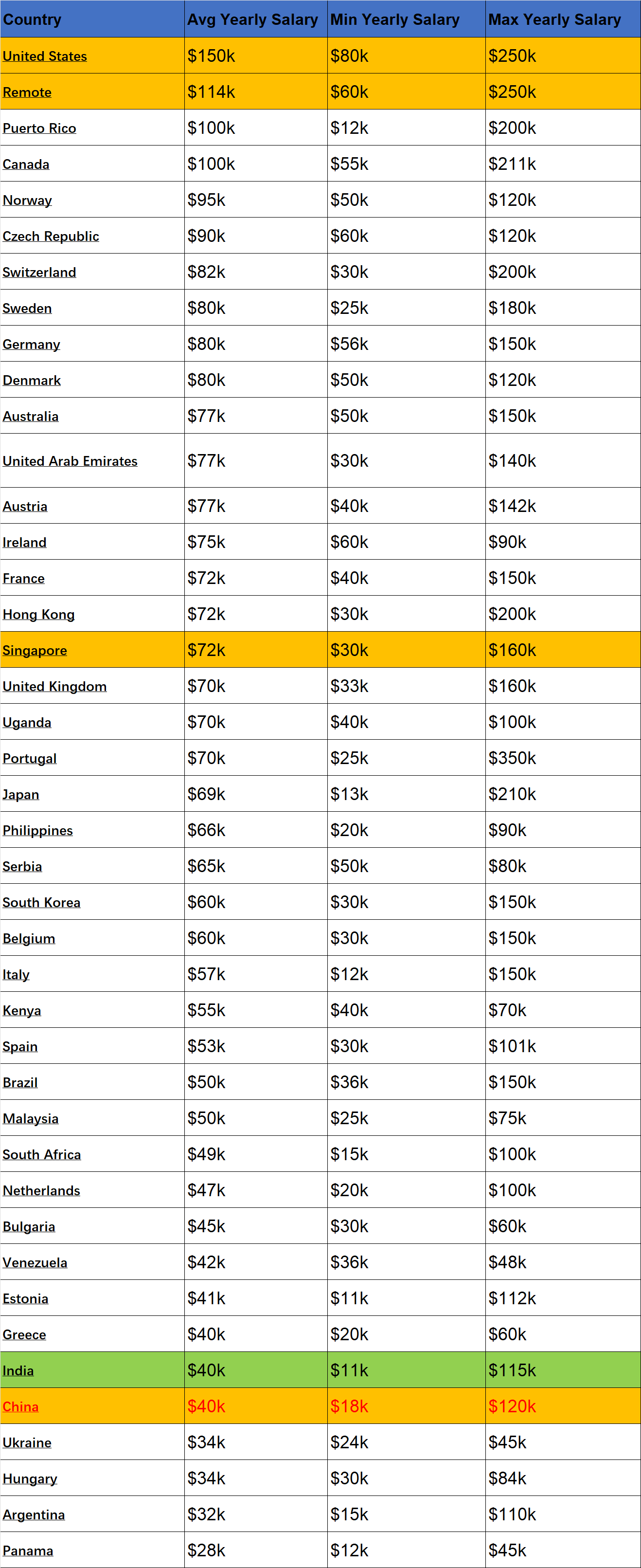Open the Panama country link

tap(28, 1550)
